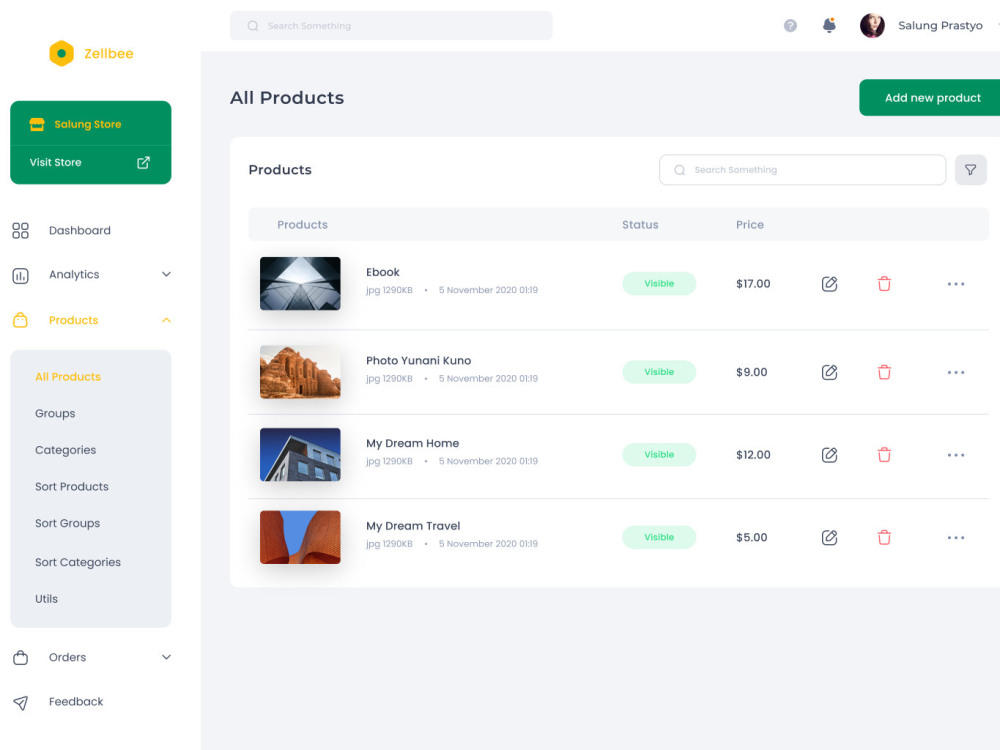The height and width of the screenshot is (750, 1000).
Task: Click the Products bag icon in the sidebar
Action: [20, 320]
